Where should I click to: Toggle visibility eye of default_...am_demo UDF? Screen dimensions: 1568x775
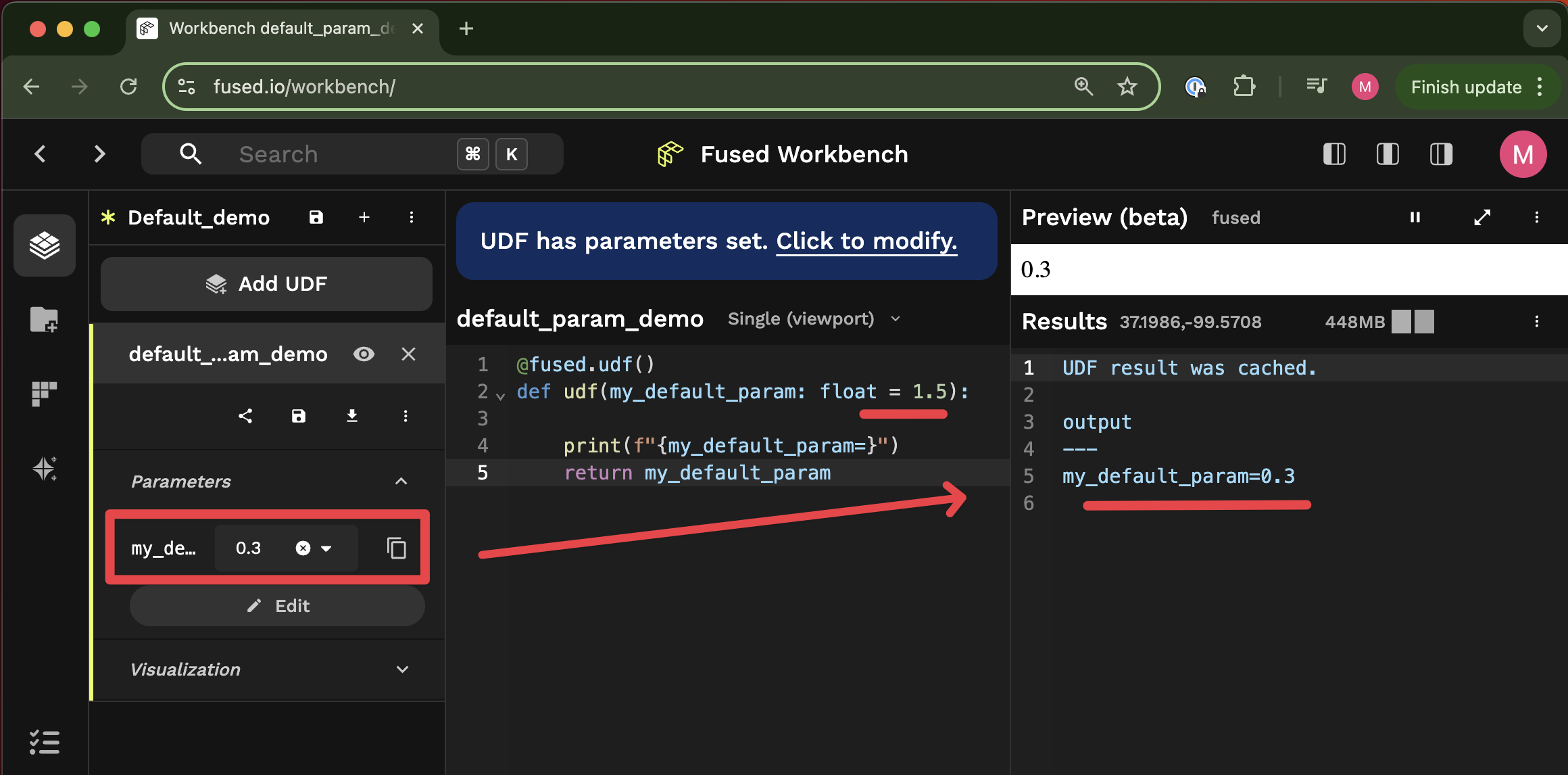[364, 354]
